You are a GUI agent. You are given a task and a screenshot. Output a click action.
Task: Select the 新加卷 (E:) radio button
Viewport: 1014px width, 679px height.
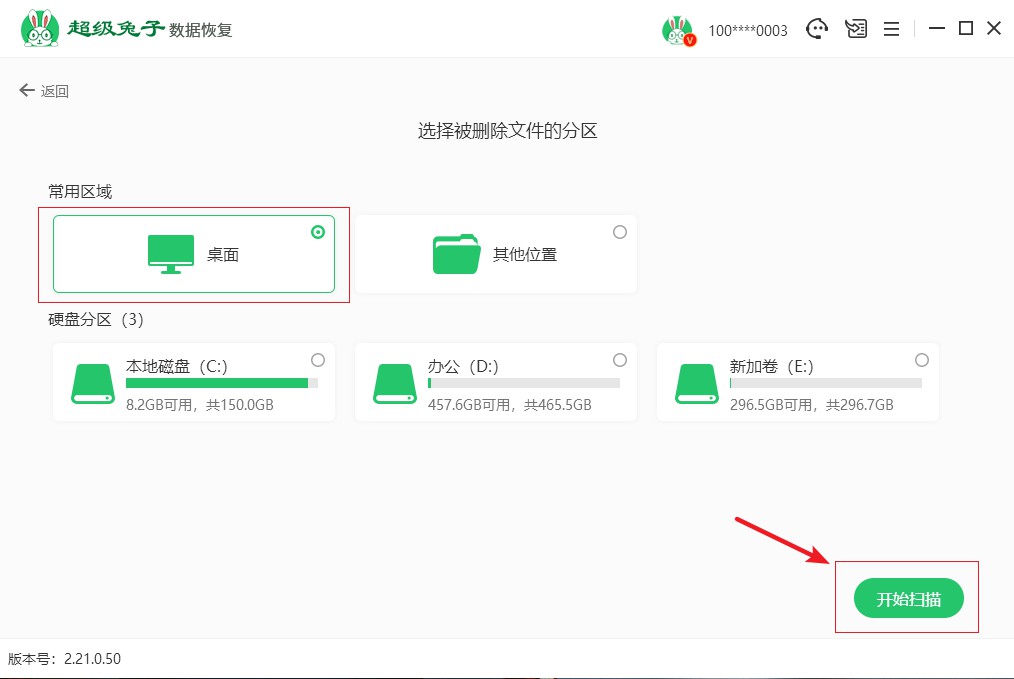coord(922,360)
